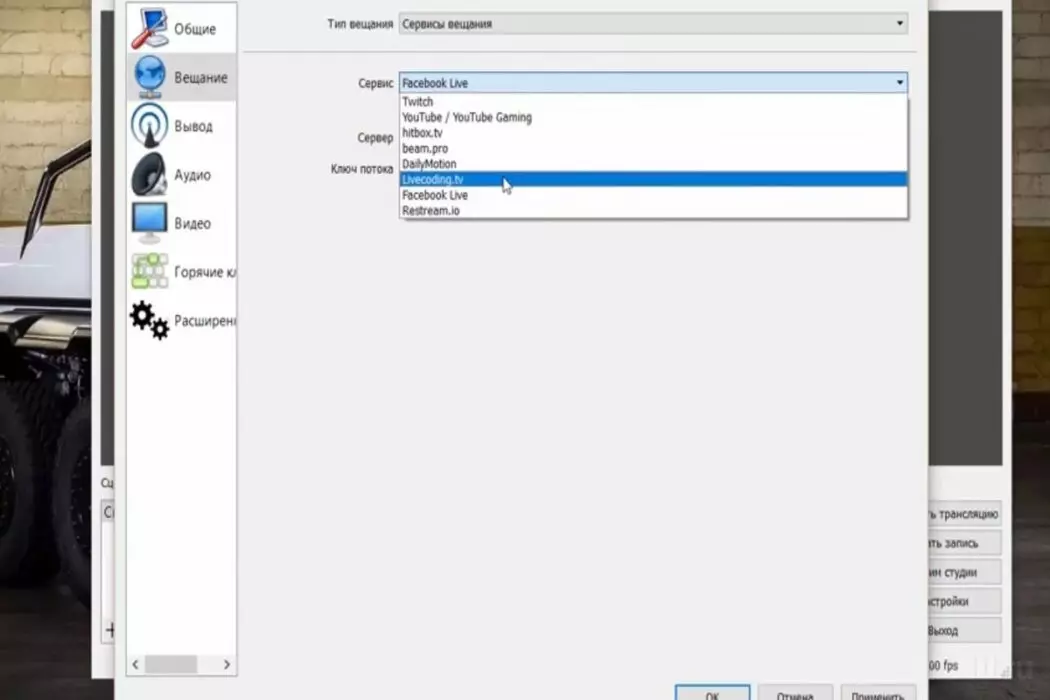Viewport: 1050px width, 700px height.
Task: Select beam.pro from the list
Action: click(653, 148)
